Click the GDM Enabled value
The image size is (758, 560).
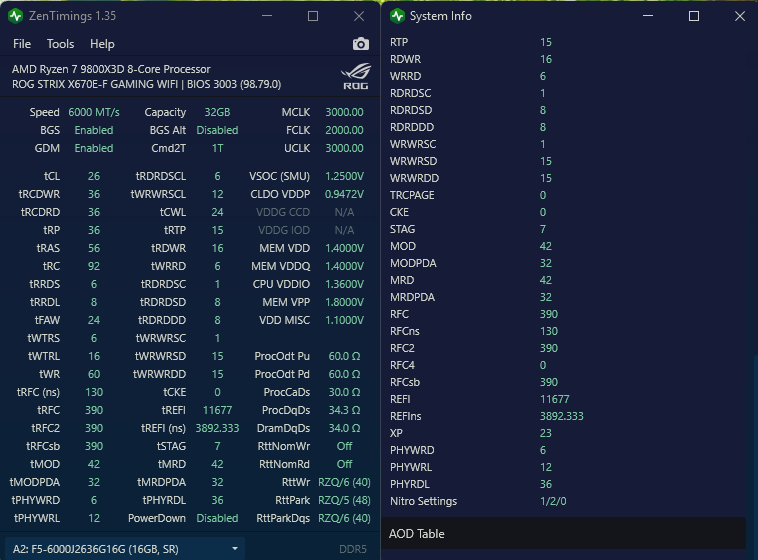(x=94, y=148)
